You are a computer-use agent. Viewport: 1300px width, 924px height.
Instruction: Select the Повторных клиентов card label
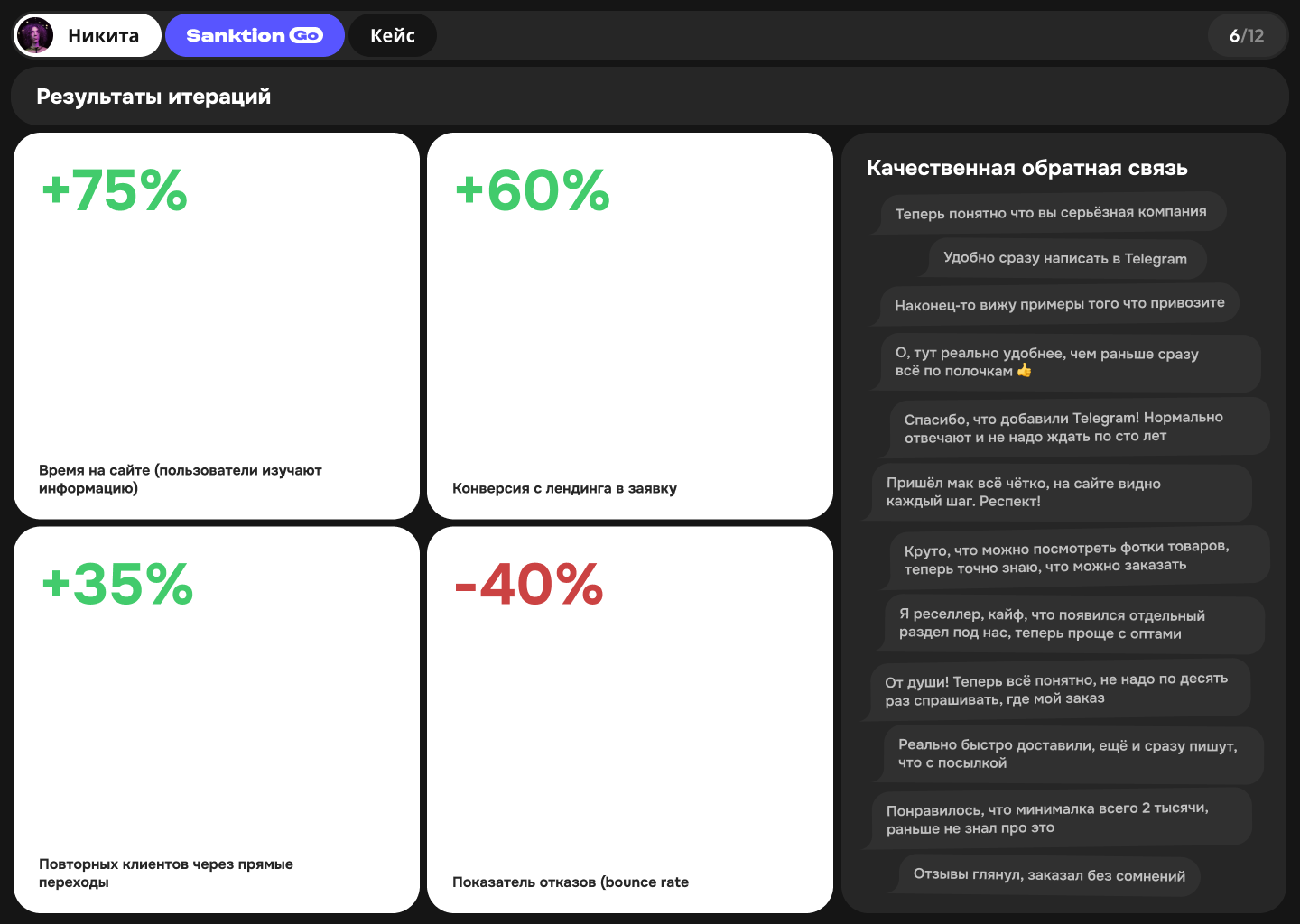[165, 873]
